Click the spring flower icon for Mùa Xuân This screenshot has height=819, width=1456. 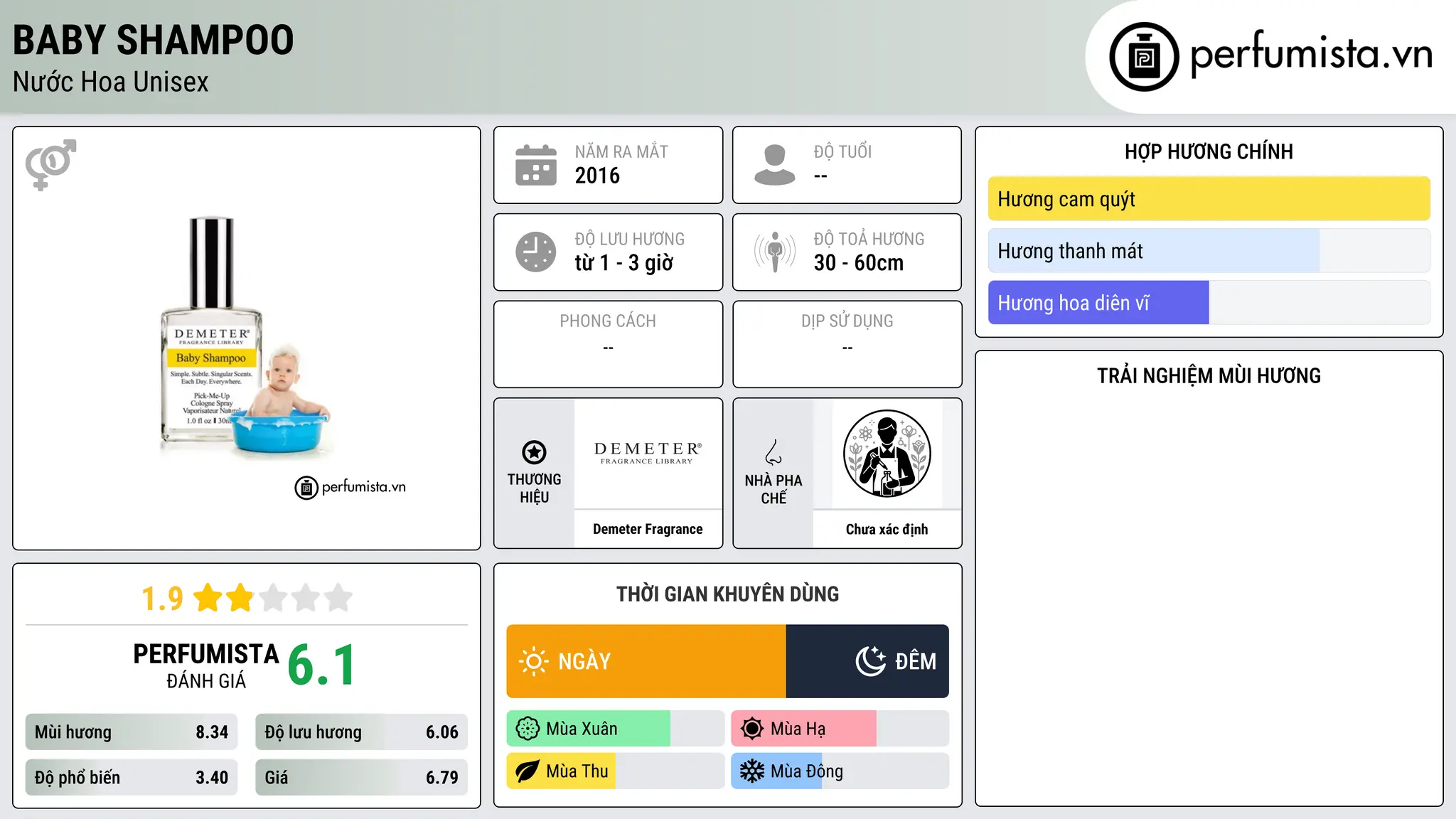(x=528, y=729)
